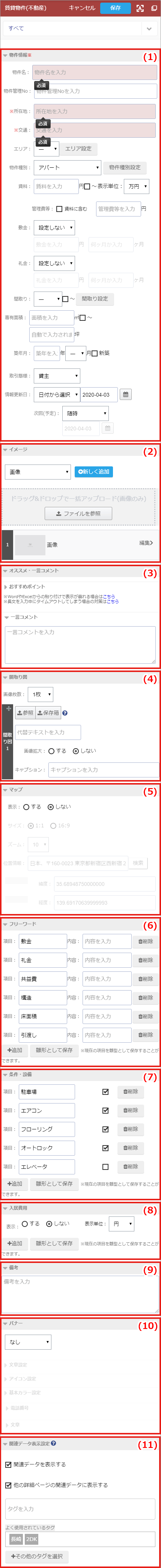Toggle the 新築 checkbox
The height and width of the screenshot is (1568, 161).
point(95,353)
